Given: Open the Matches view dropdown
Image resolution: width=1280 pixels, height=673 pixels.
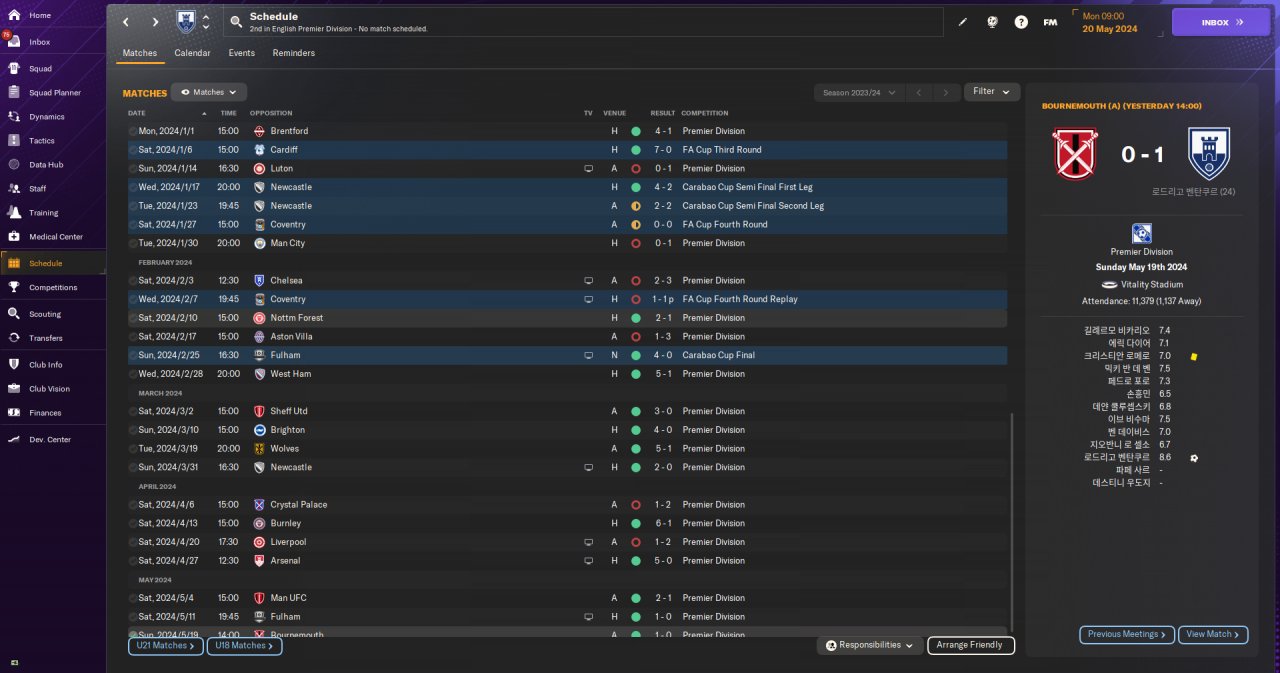Looking at the screenshot, I should (x=209, y=92).
